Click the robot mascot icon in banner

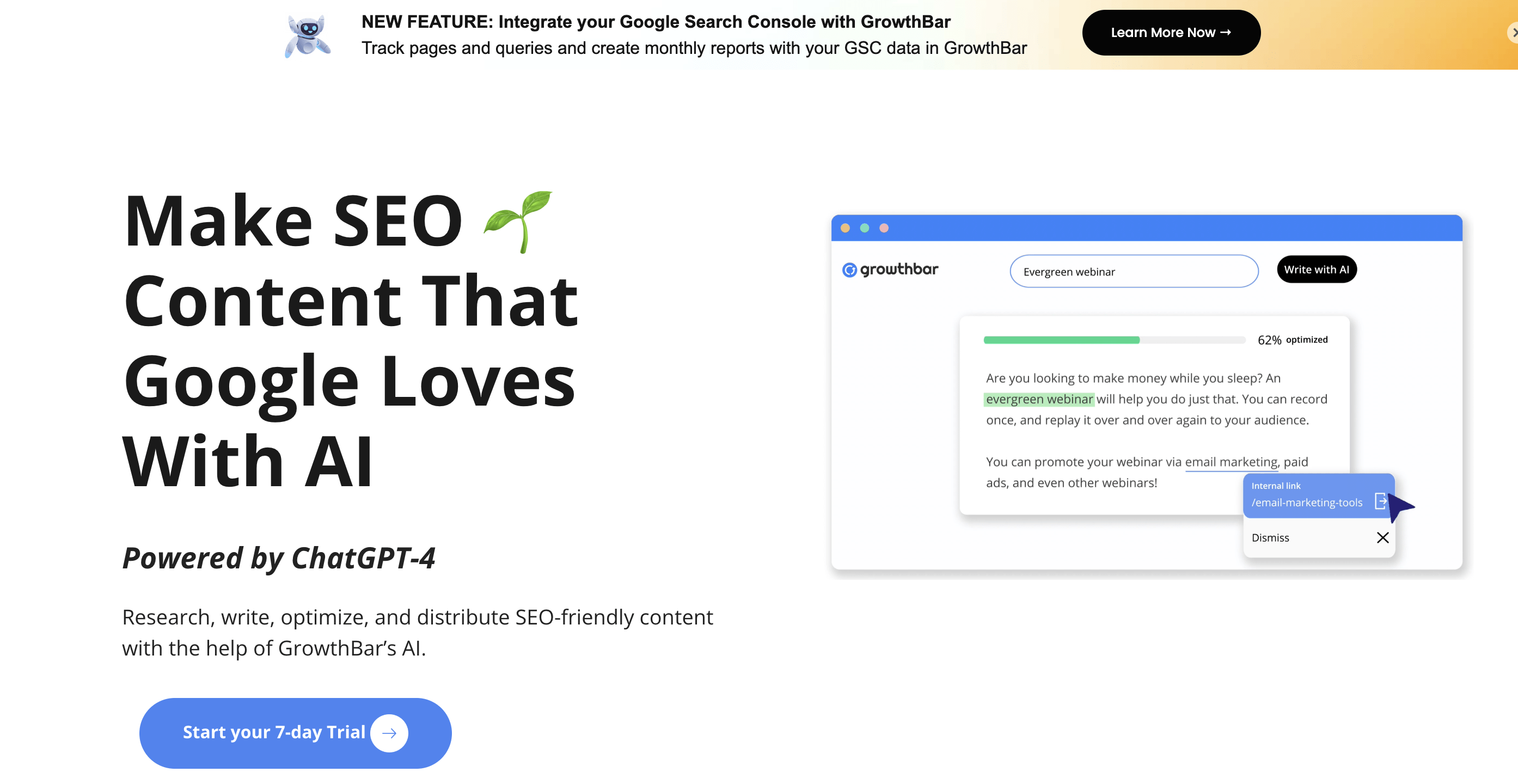point(309,35)
